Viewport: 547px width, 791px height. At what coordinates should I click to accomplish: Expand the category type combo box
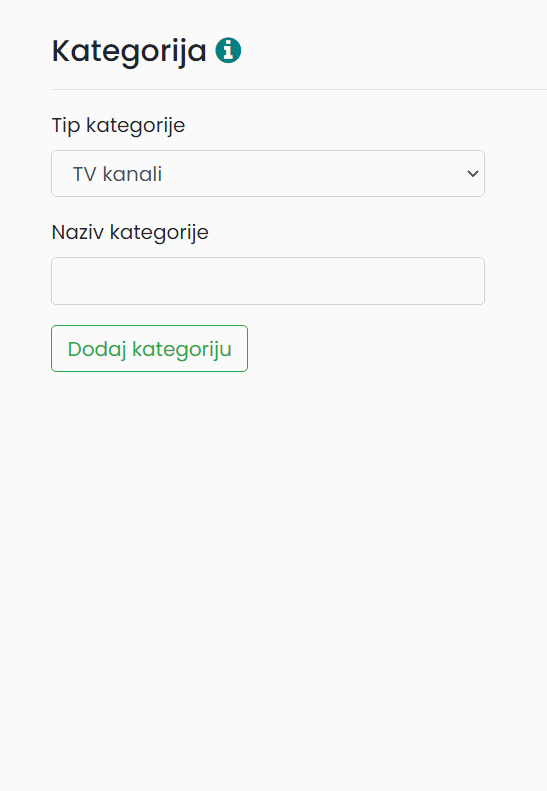(268, 174)
